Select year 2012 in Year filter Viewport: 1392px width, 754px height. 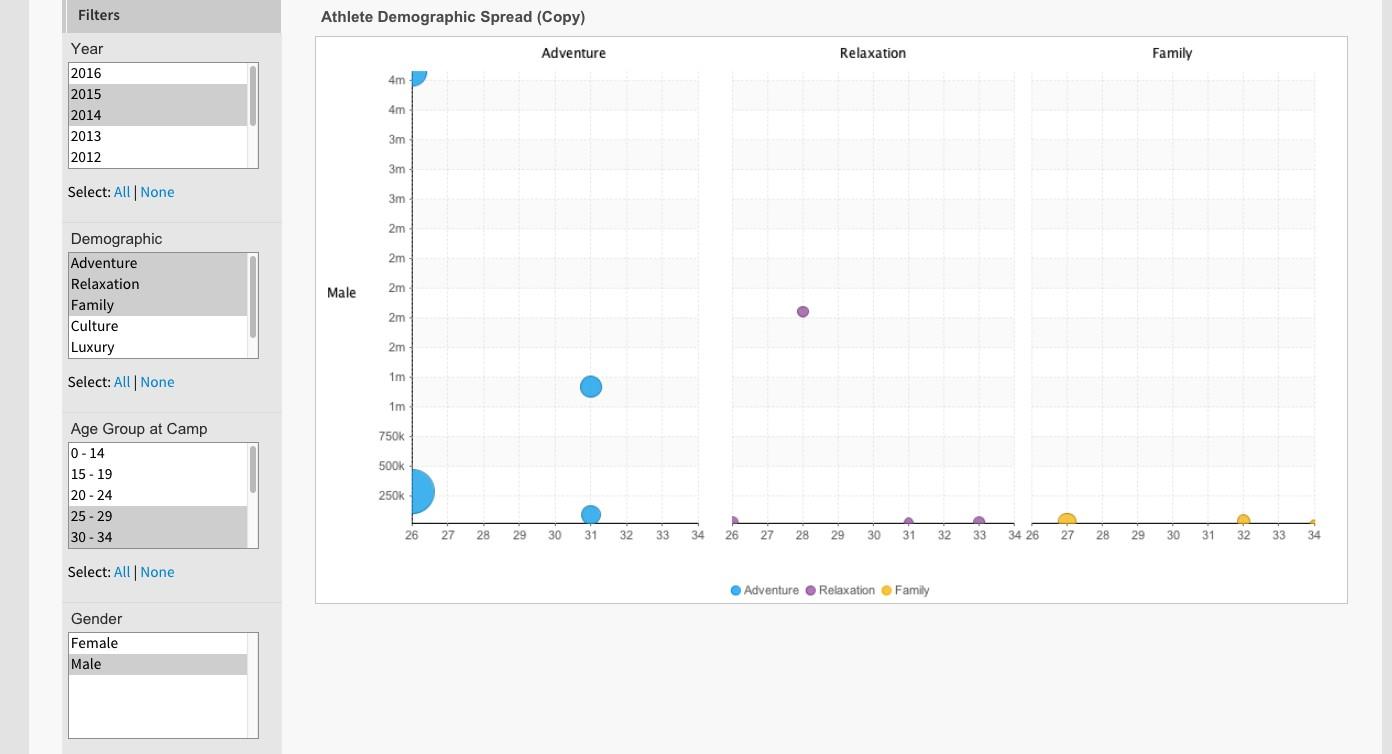point(158,157)
